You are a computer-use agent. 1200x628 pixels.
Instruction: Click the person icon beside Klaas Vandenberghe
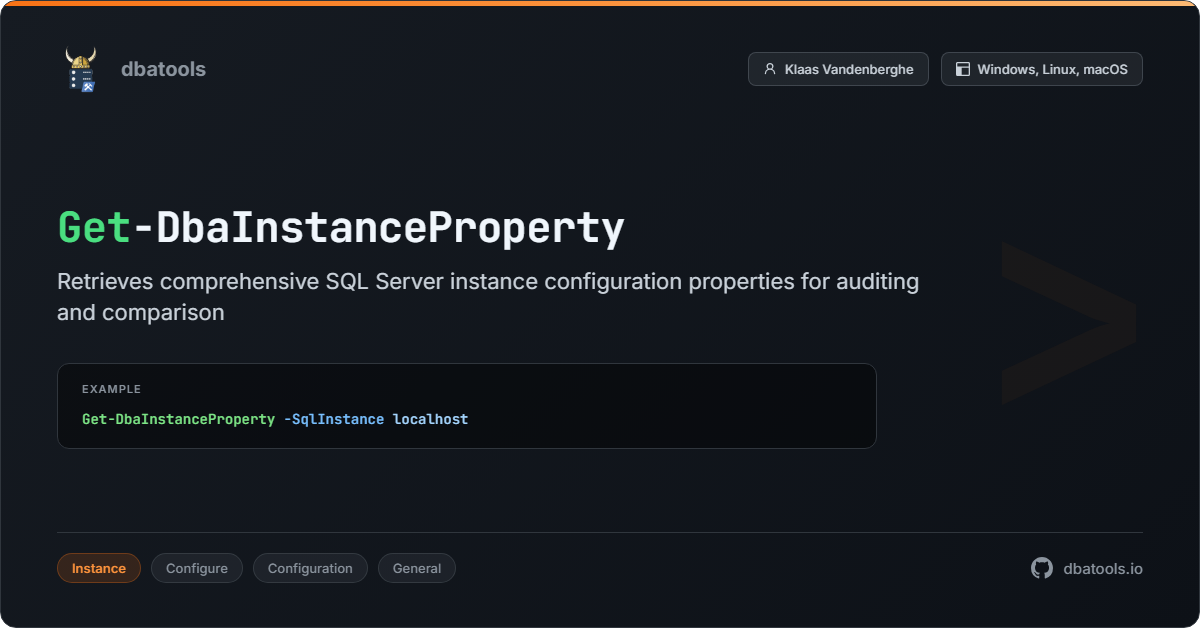pyautogui.click(x=769, y=69)
